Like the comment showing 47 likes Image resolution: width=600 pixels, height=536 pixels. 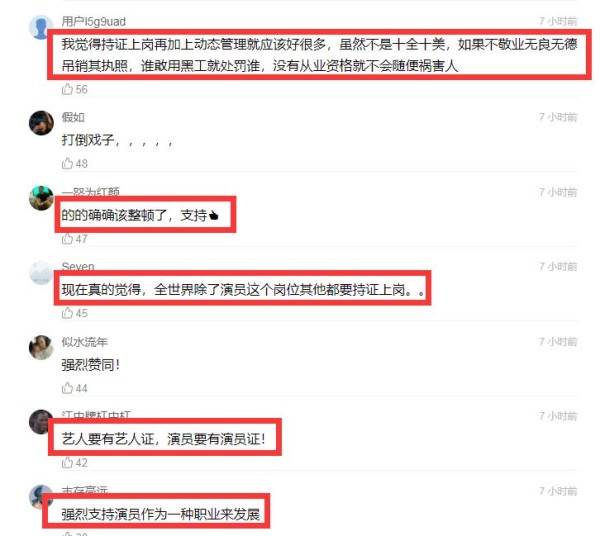tap(67, 239)
